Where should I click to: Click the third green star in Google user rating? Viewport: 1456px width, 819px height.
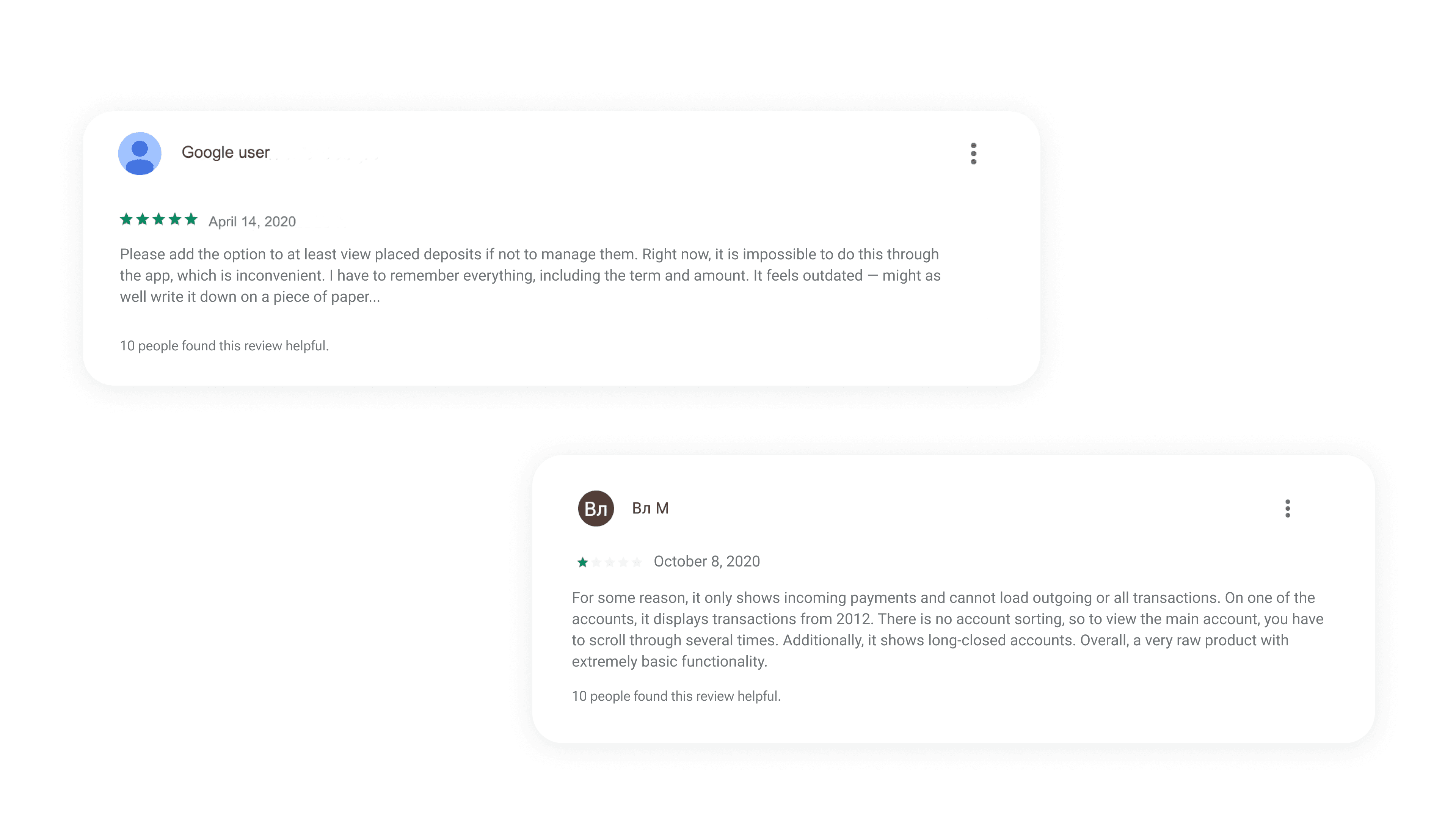[159, 219]
